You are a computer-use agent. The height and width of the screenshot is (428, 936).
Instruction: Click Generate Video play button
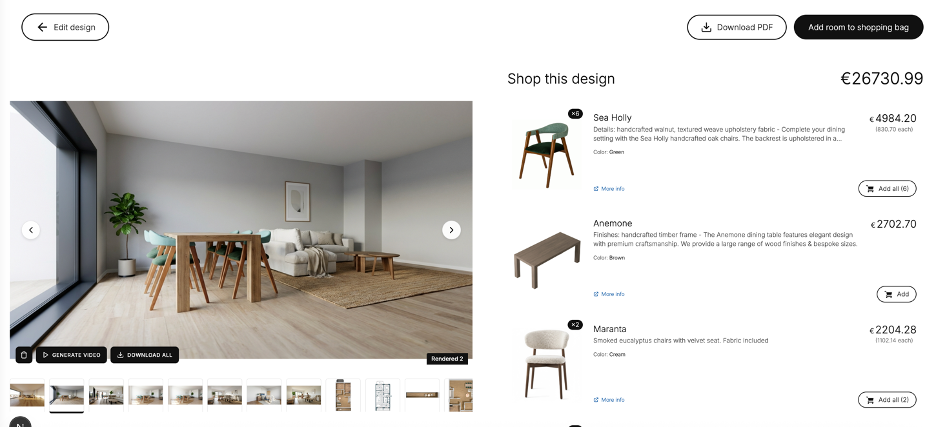pos(72,355)
